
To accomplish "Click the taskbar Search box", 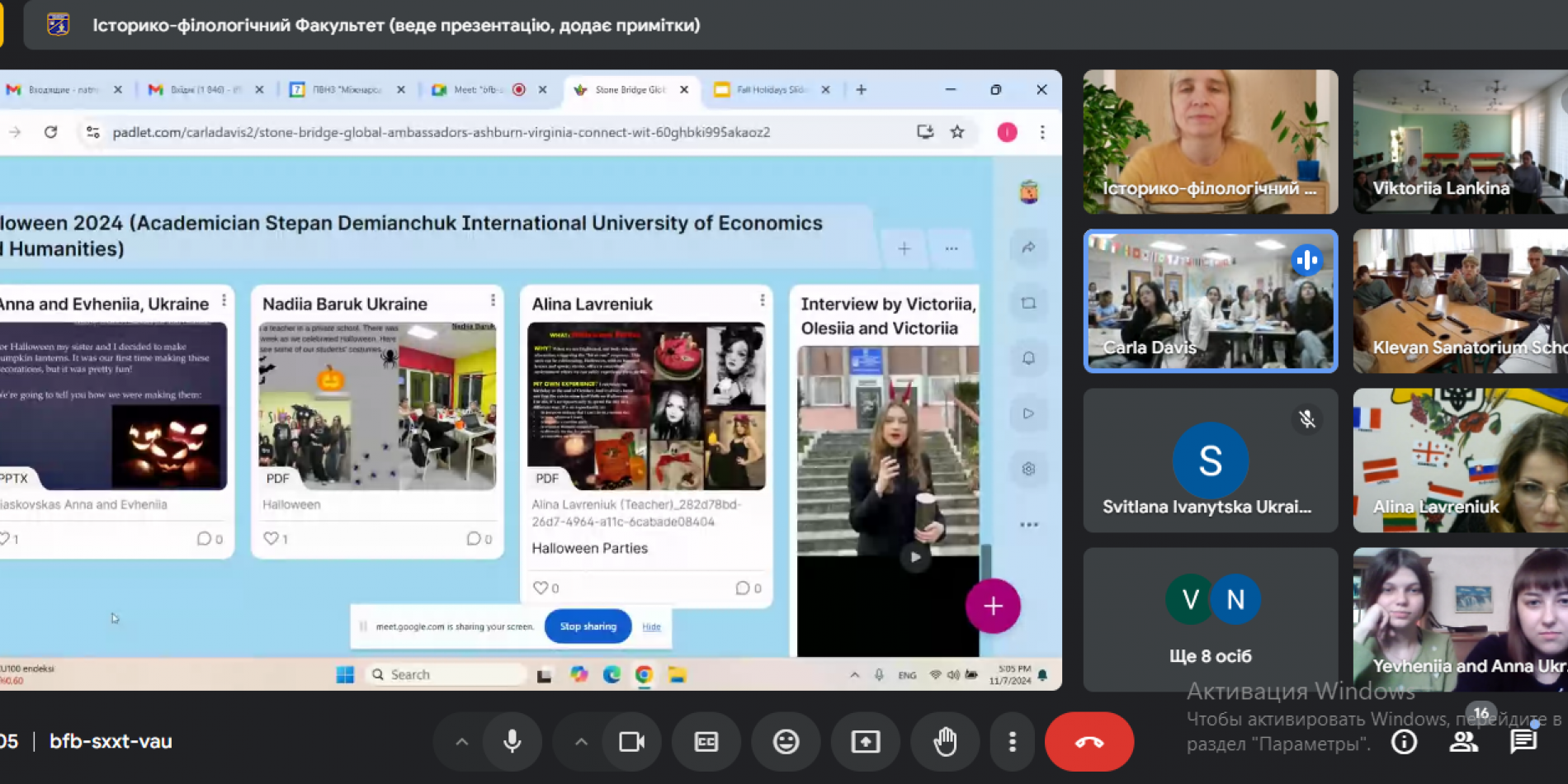I will [x=446, y=674].
